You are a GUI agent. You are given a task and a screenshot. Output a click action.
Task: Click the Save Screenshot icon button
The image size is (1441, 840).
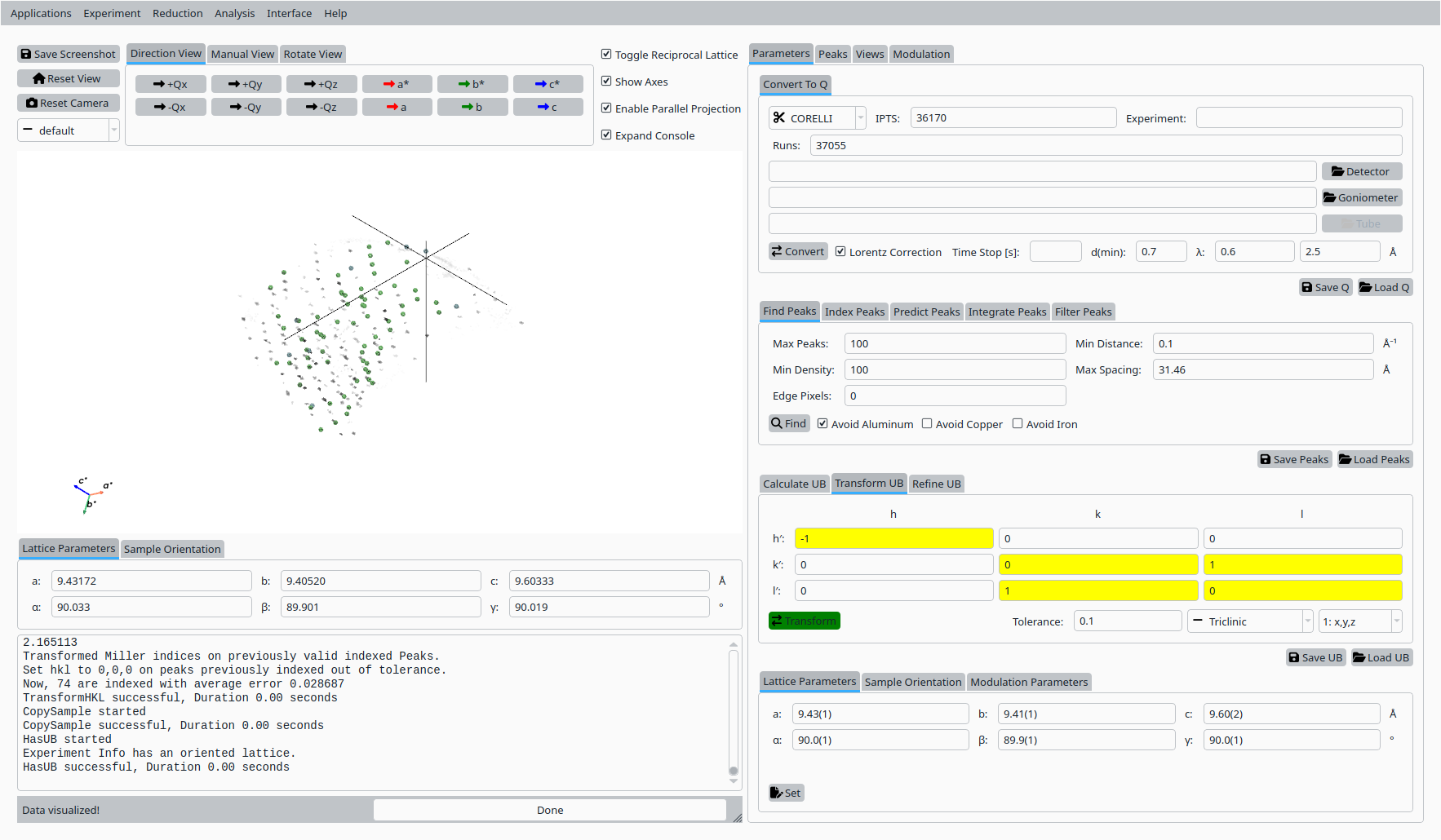tap(69, 54)
